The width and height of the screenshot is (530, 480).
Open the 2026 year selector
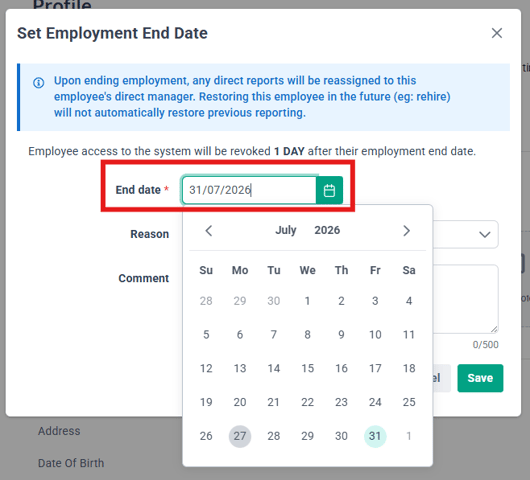tap(327, 230)
